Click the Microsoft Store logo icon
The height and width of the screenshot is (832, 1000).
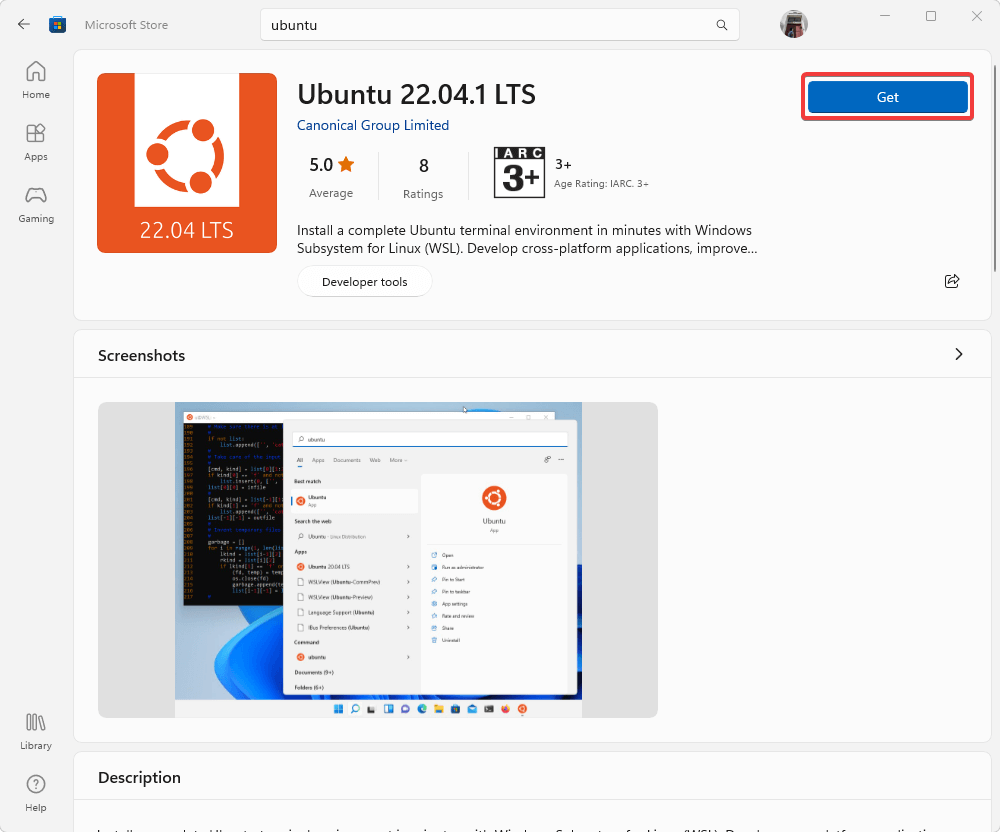[x=57, y=25]
